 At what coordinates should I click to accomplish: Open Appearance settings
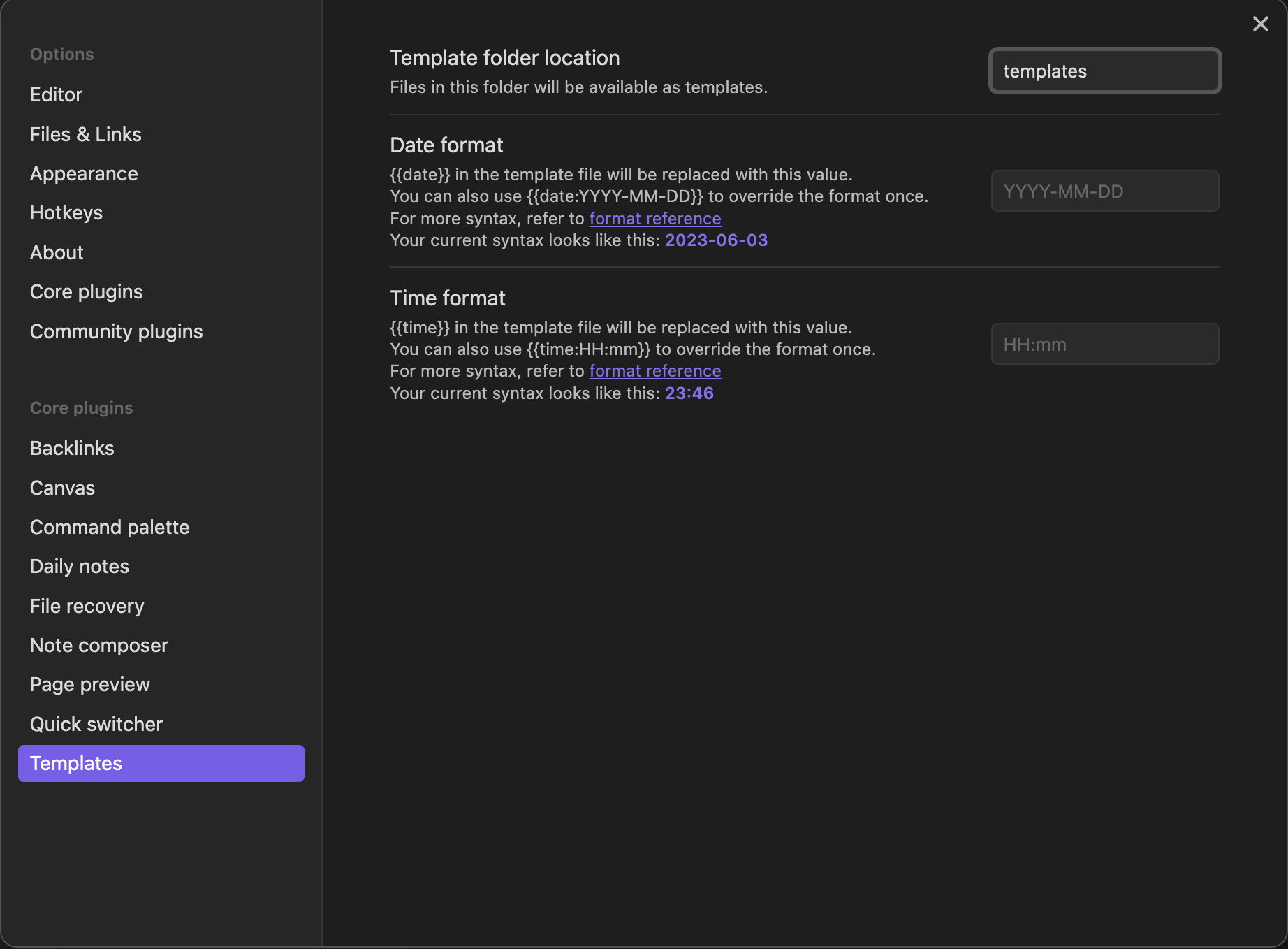coord(84,173)
